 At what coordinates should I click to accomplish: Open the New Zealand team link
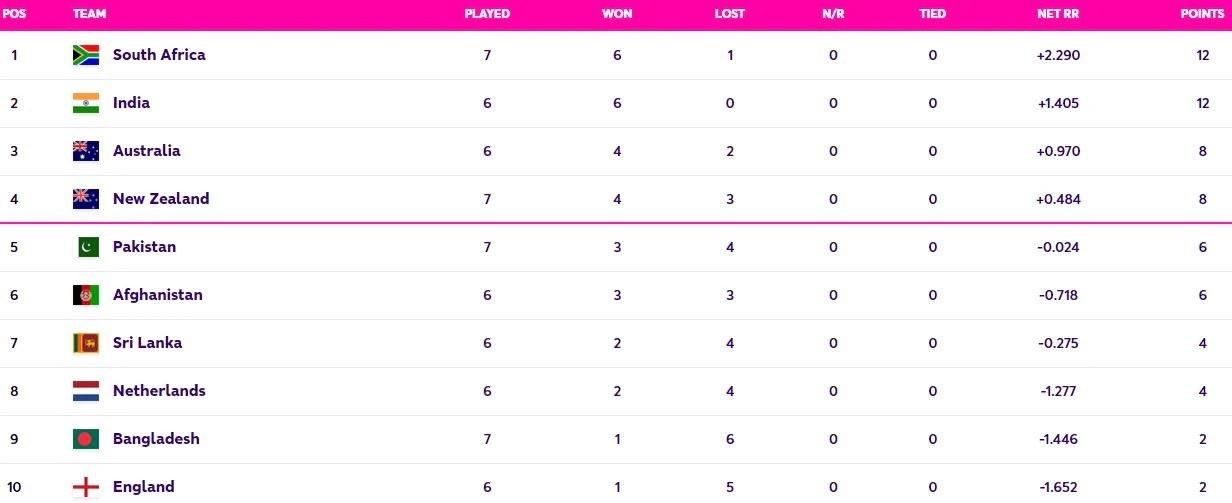tap(161, 199)
